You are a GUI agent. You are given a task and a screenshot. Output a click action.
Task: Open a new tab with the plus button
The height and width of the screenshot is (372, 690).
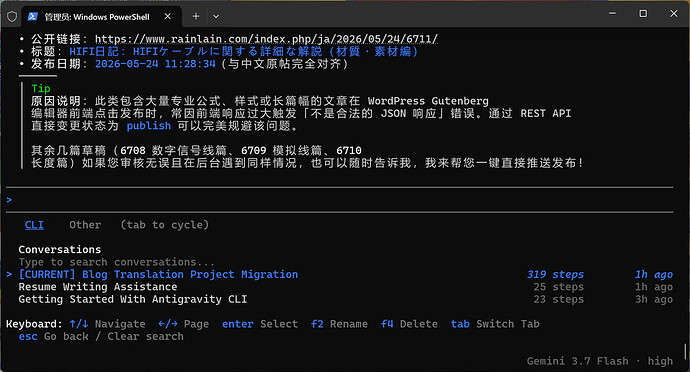pos(196,16)
